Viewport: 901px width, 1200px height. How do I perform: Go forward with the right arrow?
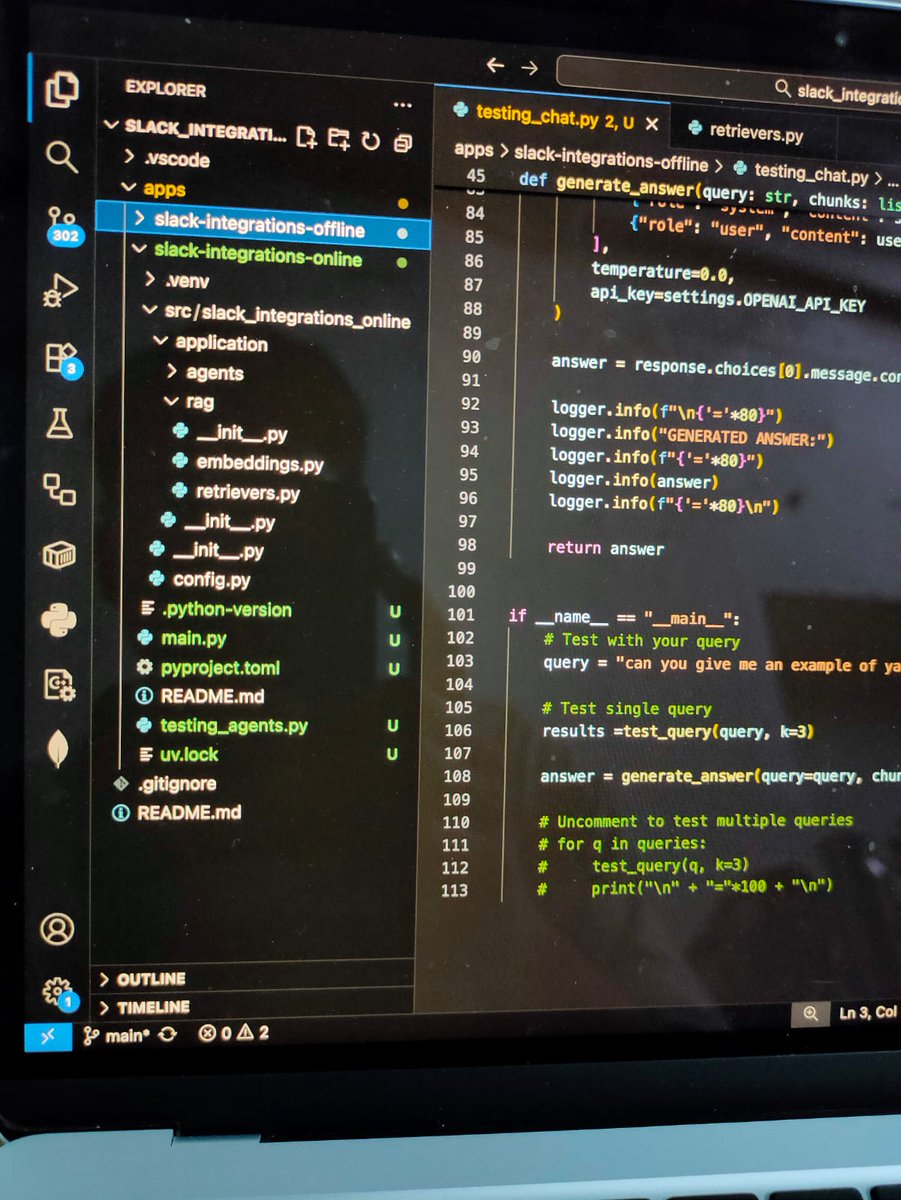click(x=530, y=67)
